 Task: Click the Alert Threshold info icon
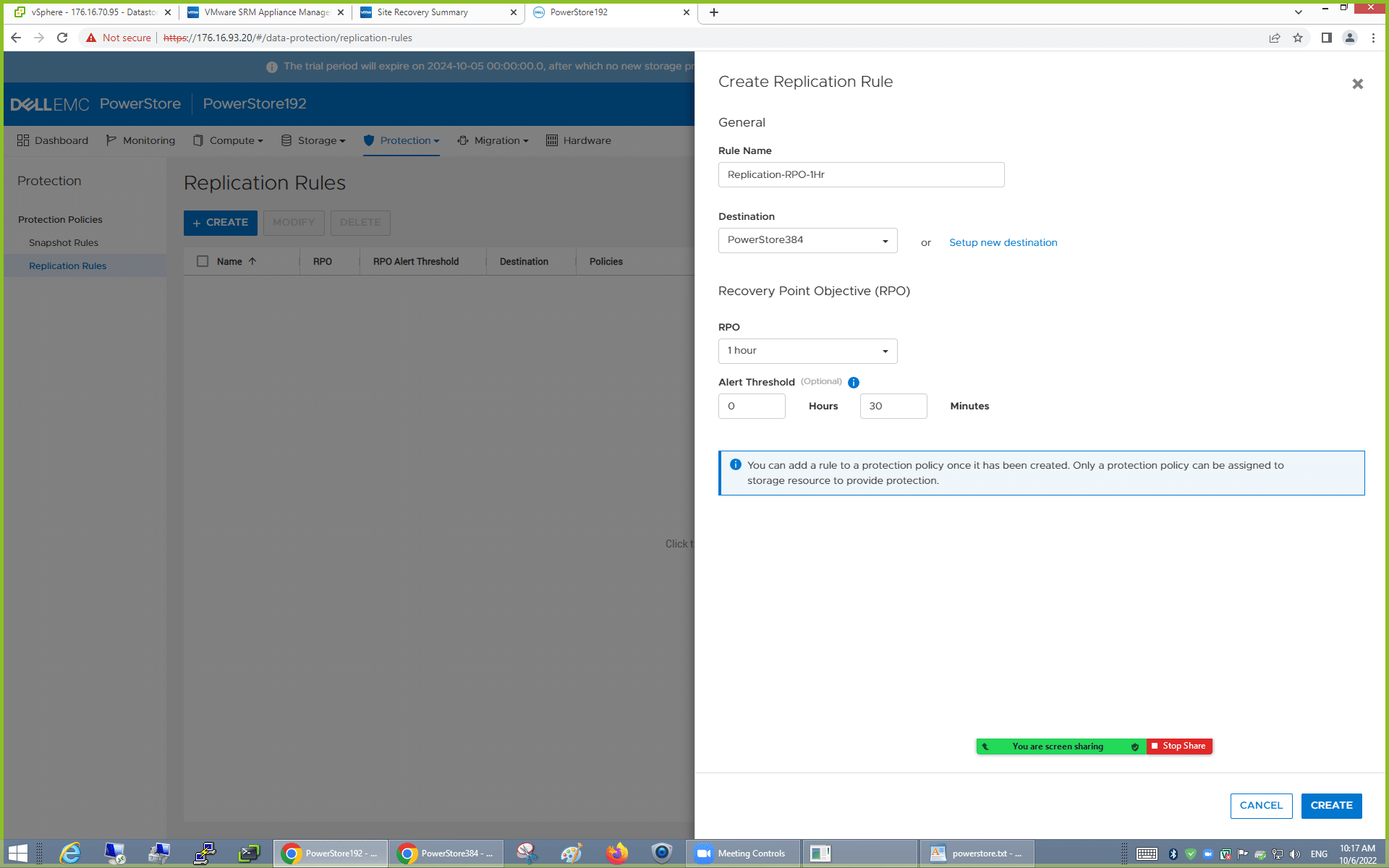click(854, 383)
